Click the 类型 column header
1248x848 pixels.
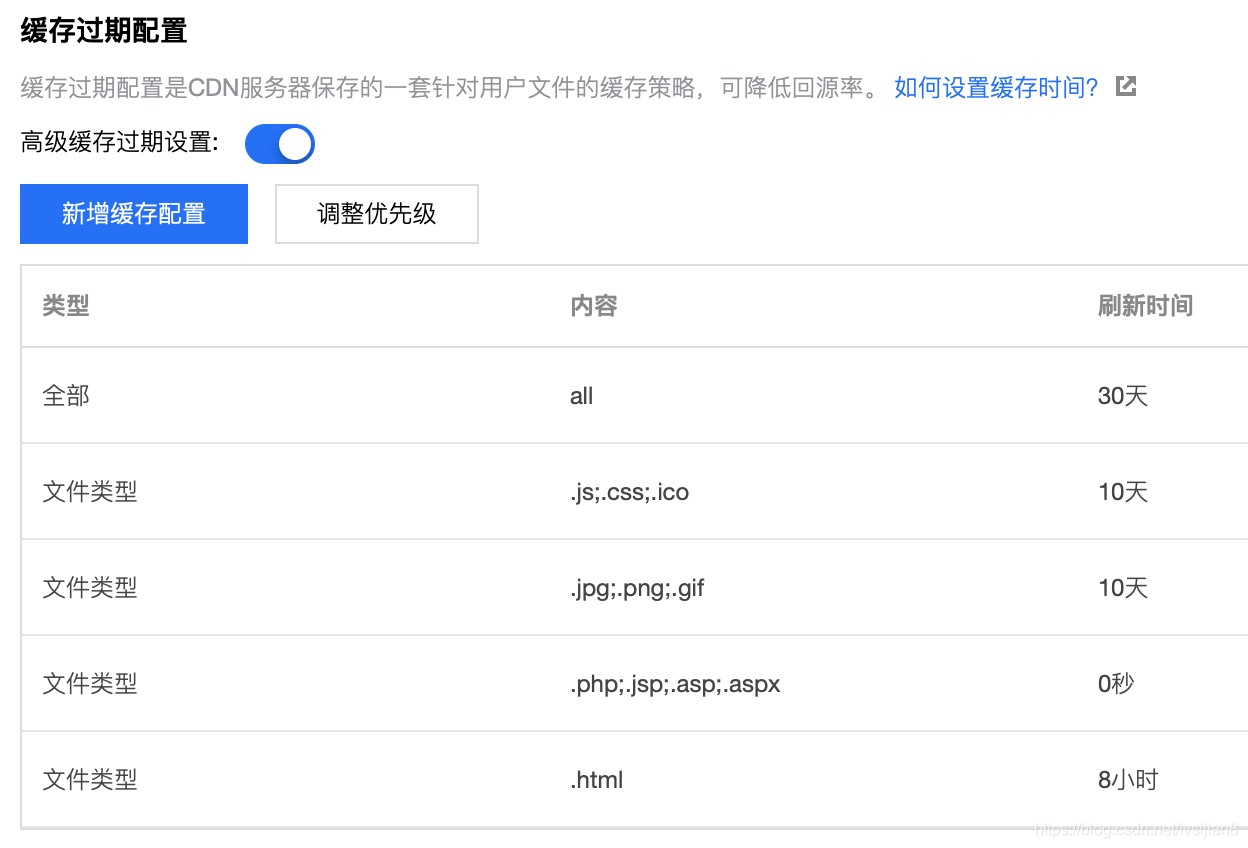[66, 306]
